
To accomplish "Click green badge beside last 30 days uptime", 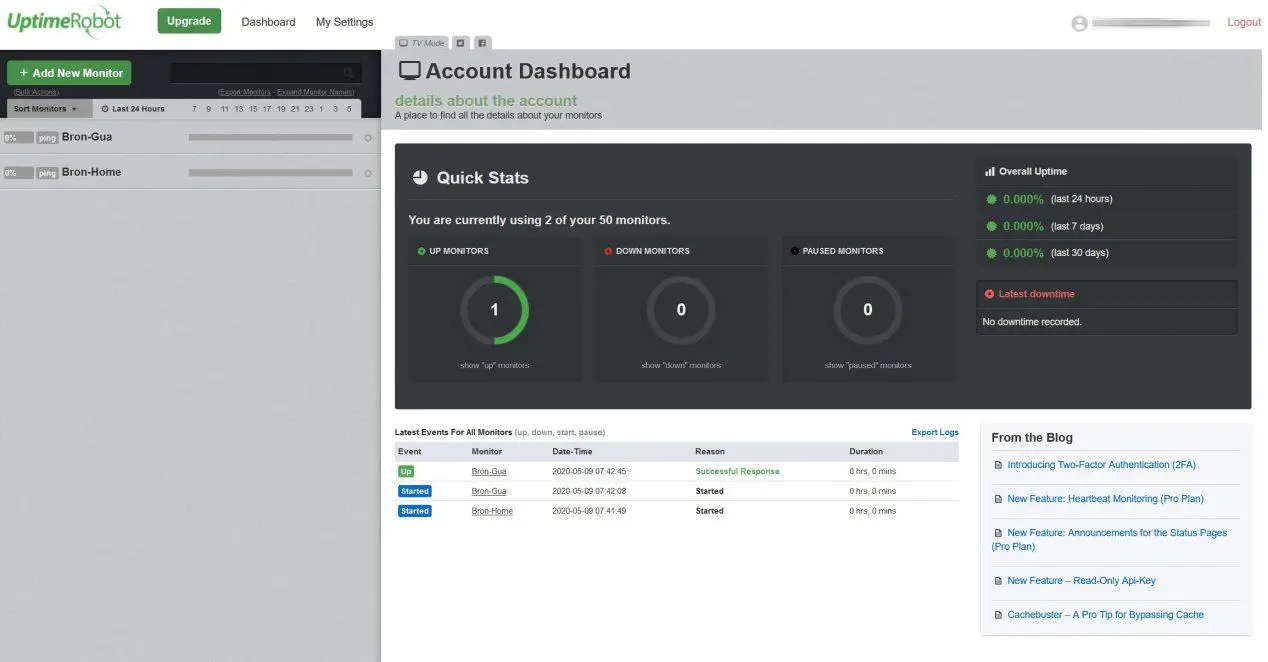I will 992,253.
